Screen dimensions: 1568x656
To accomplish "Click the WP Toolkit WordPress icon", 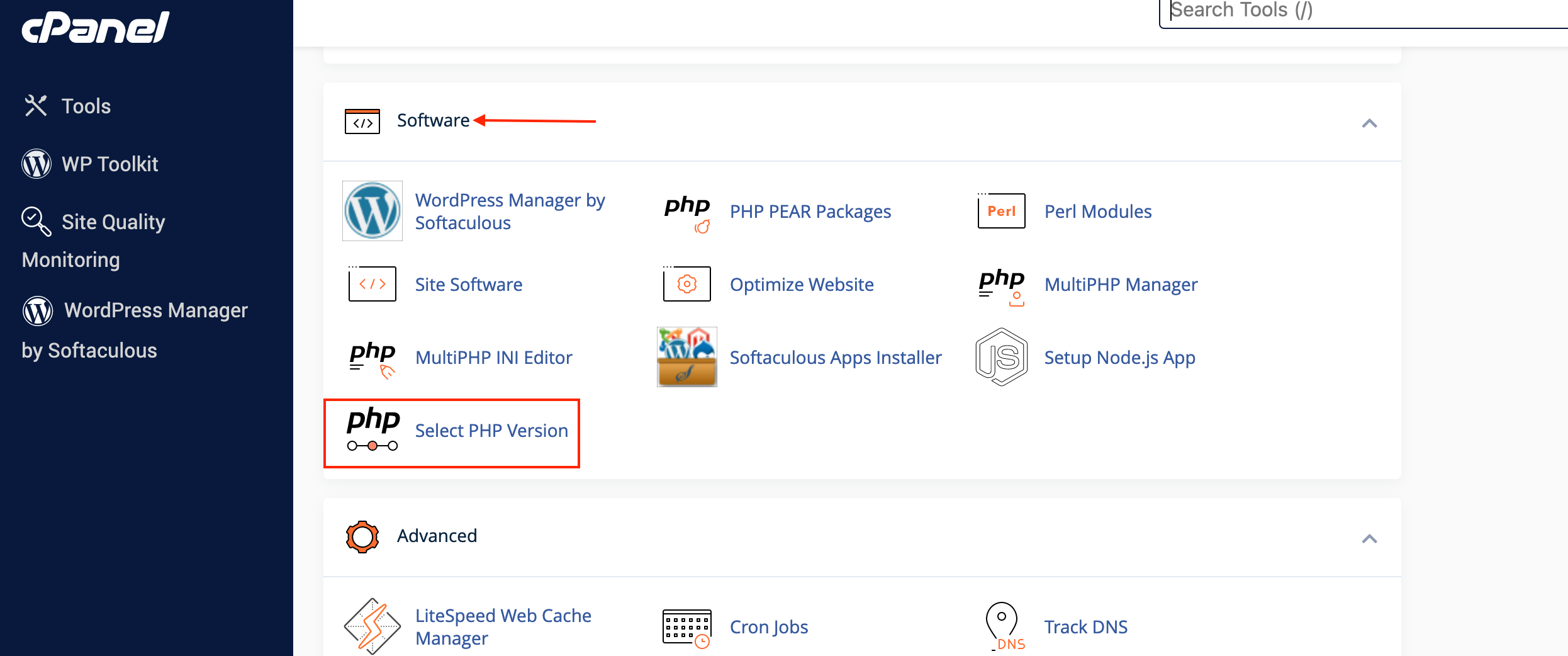I will (x=36, y=164).
